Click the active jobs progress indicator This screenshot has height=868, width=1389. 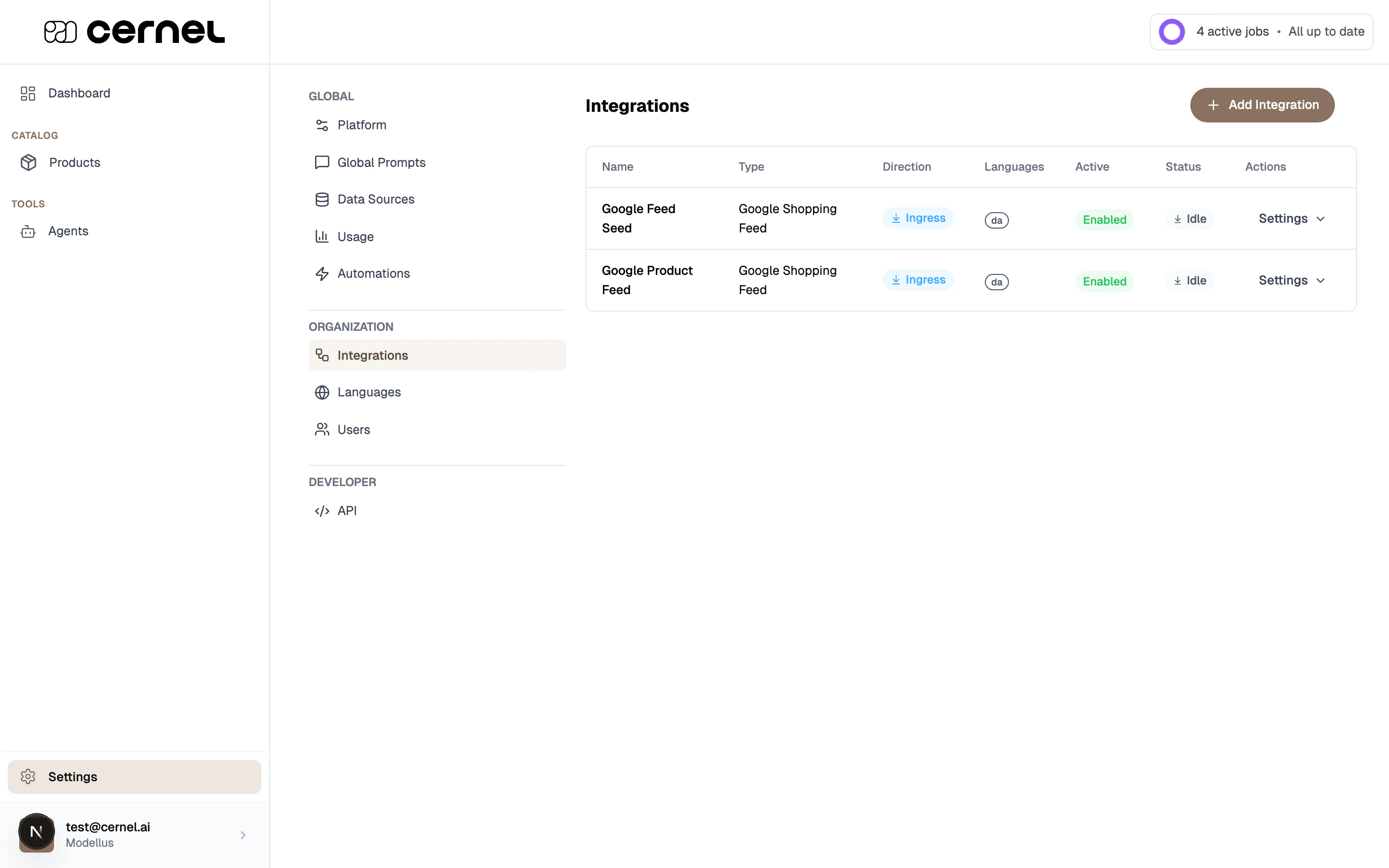coord(1171,31)
